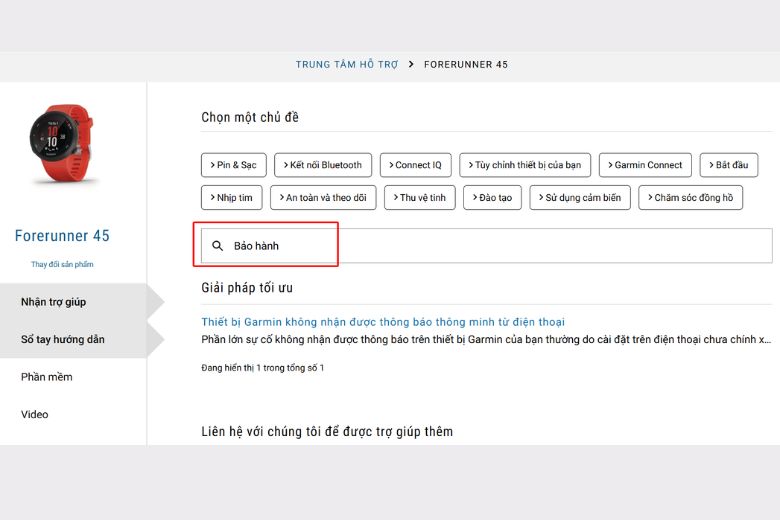The height and width of the screenshot is (520, 780).
Task: Click the search field containing Bảo hành
Action: click(x=487, y=245)
